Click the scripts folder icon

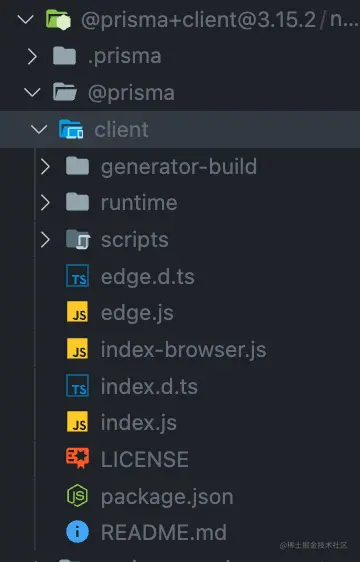(x=78, y=239)
